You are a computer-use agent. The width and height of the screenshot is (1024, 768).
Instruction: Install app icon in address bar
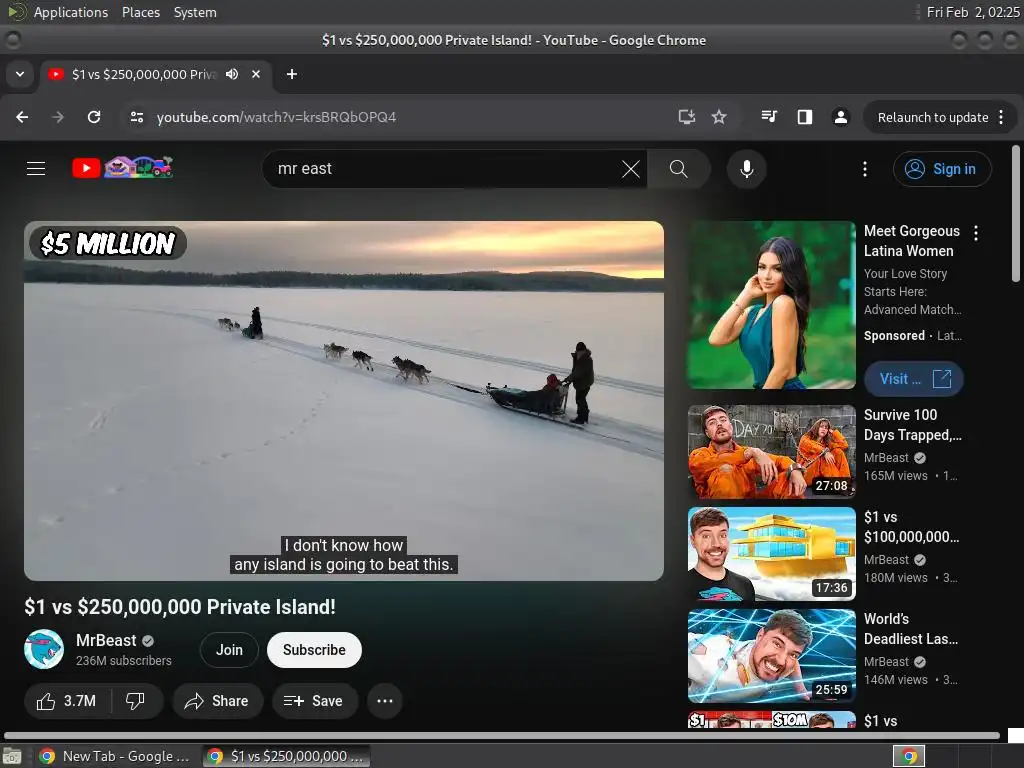click(686, 117)
